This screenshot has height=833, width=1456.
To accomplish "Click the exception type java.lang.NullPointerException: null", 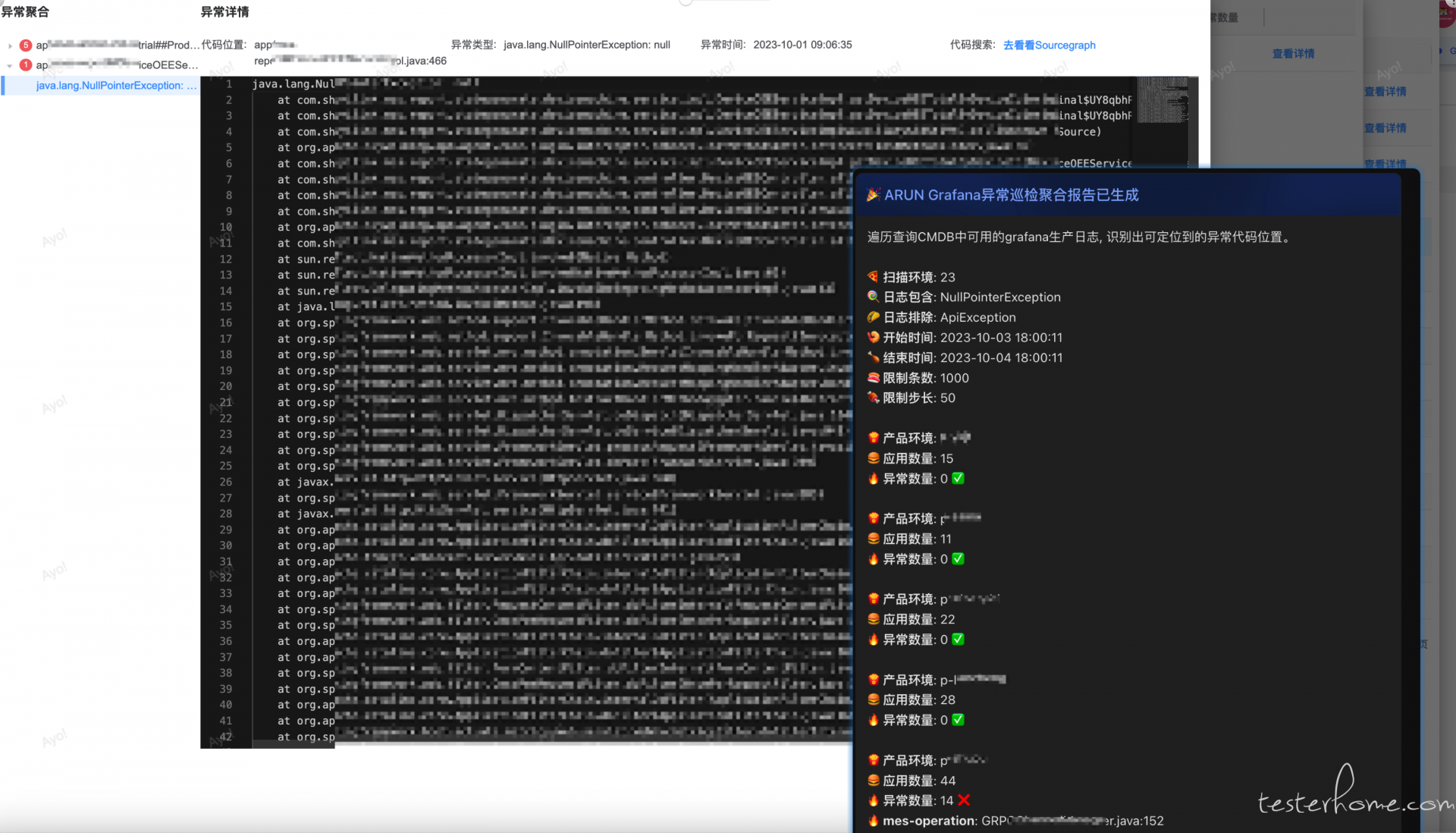I will coord(586,45).
